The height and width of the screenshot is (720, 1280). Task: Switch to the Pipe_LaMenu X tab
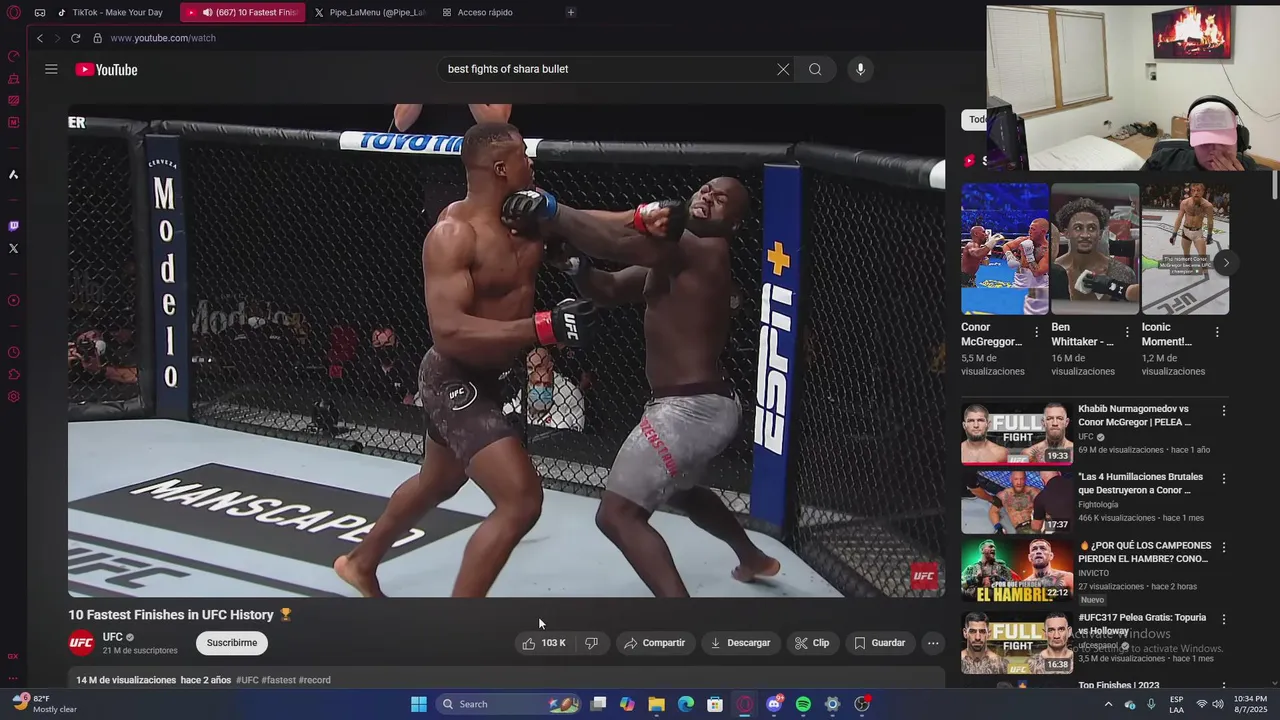pos(370,12)
